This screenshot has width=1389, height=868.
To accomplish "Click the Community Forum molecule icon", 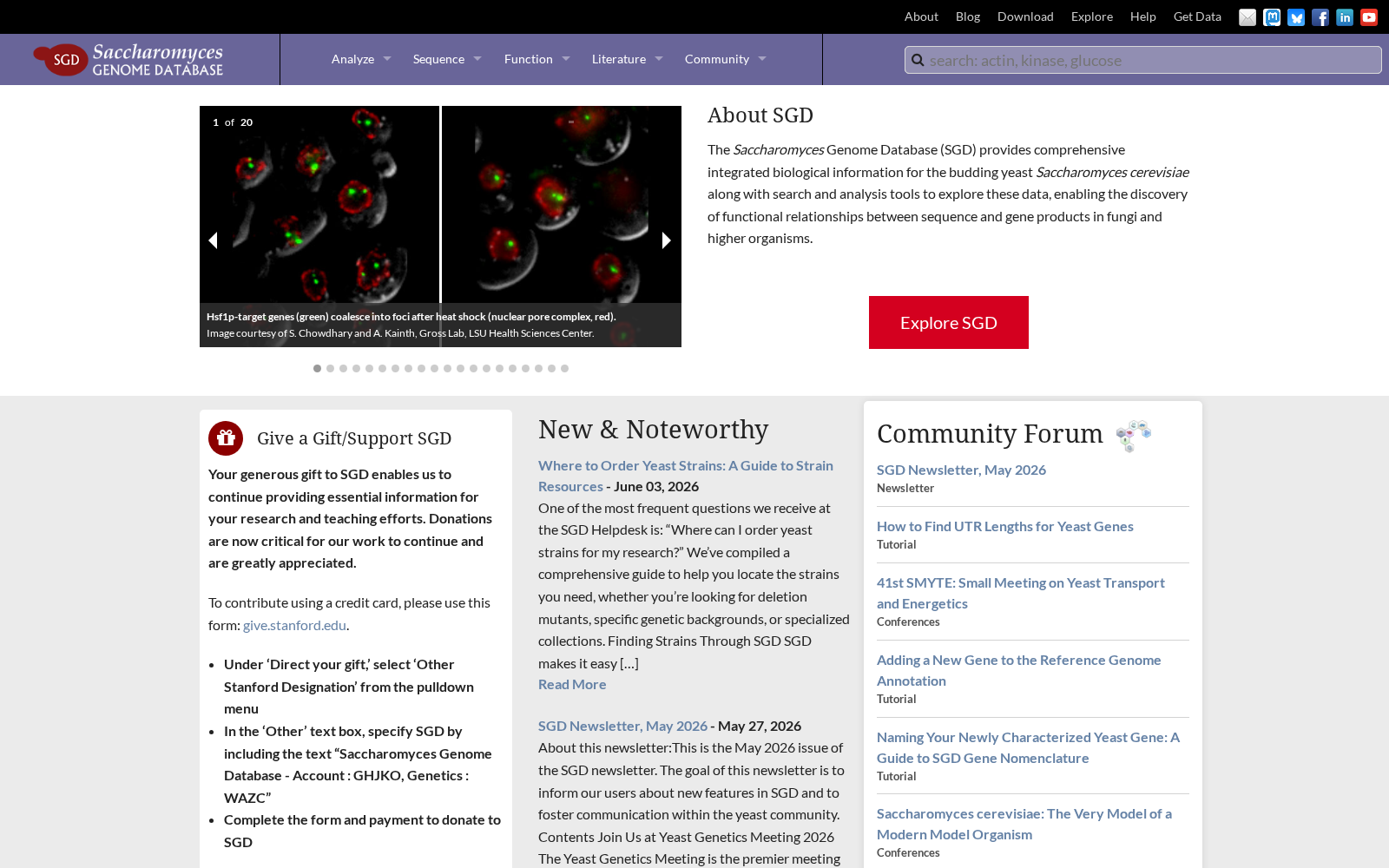I will pyautogui.click(x=1134, y=436).
